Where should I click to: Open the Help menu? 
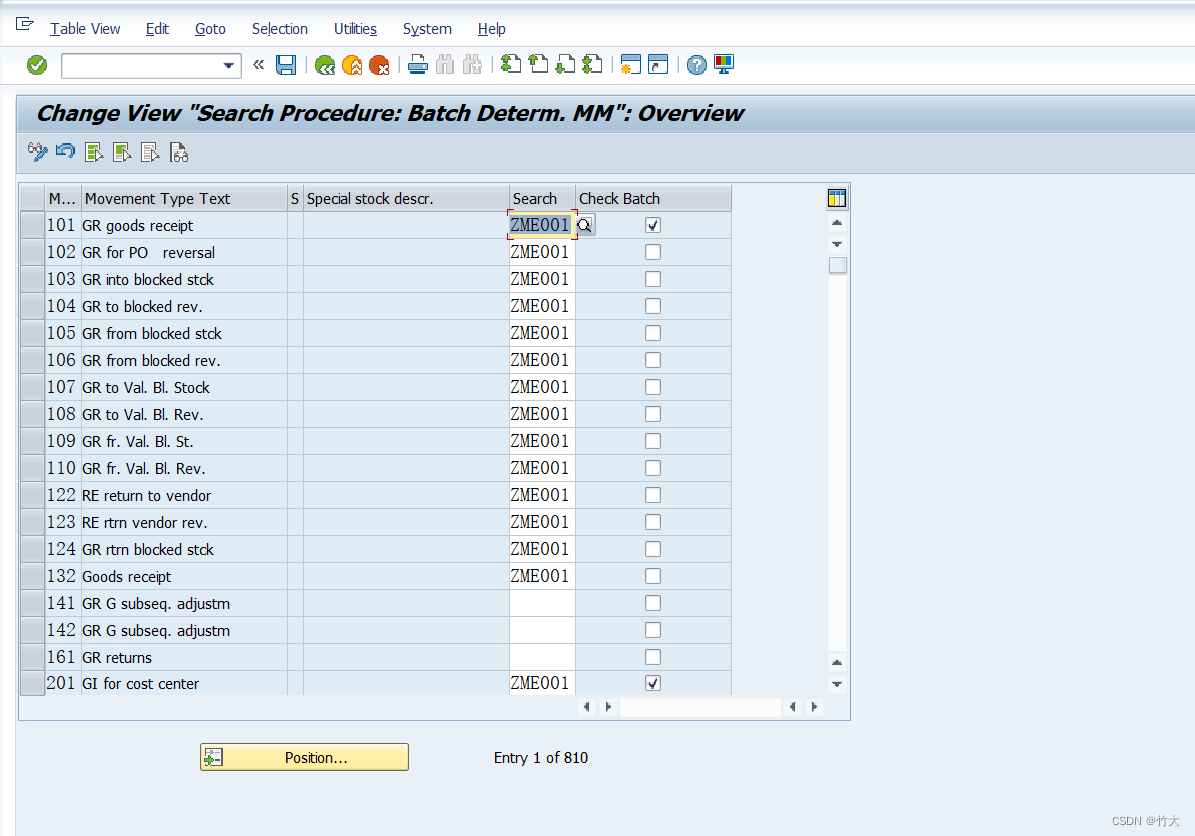(492, 29)
